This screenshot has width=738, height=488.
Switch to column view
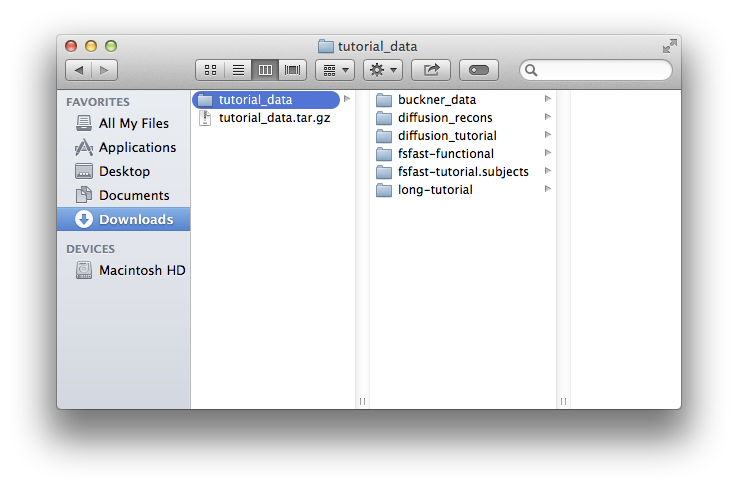coord(265,70)
